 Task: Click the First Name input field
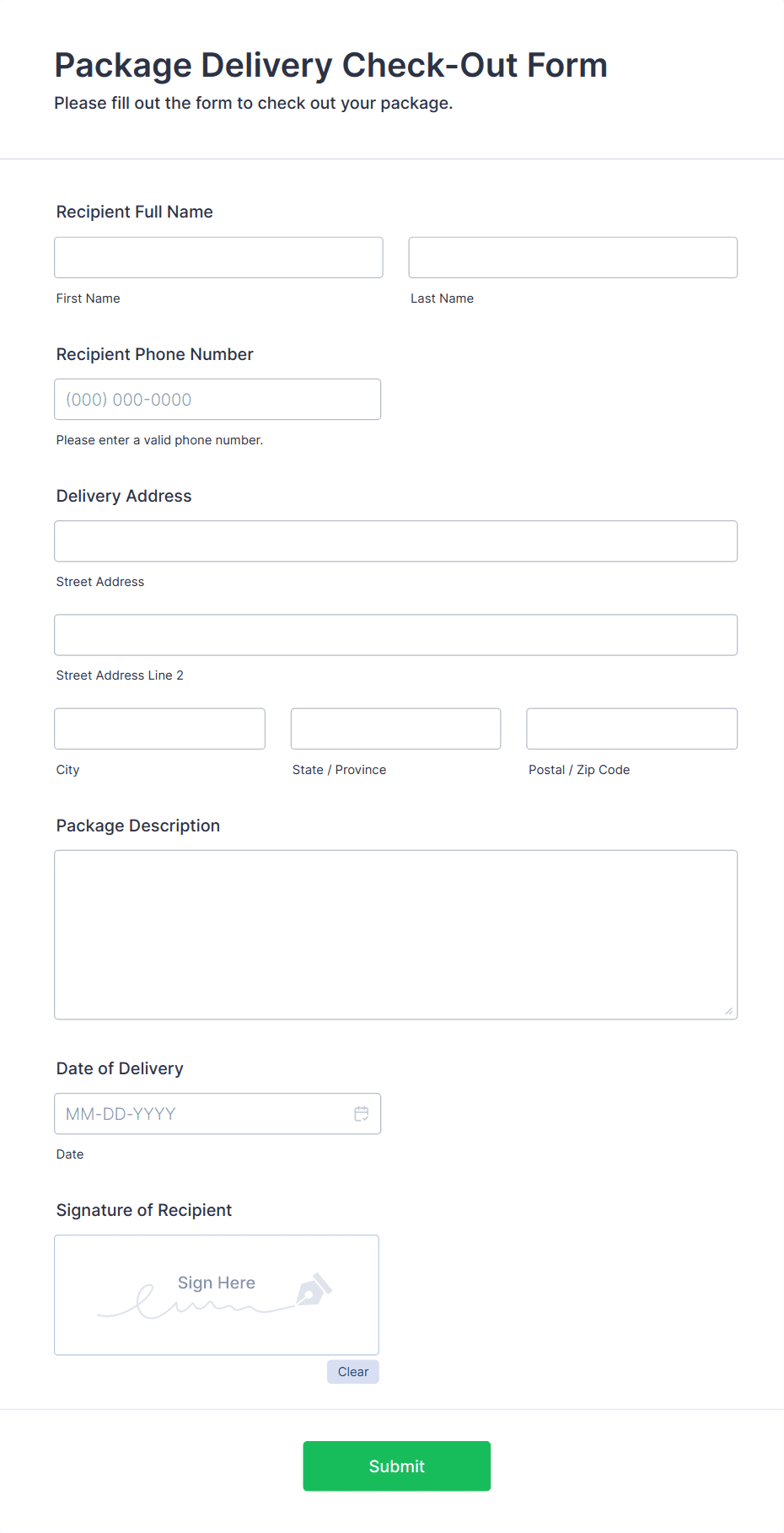tap(218, 257)
